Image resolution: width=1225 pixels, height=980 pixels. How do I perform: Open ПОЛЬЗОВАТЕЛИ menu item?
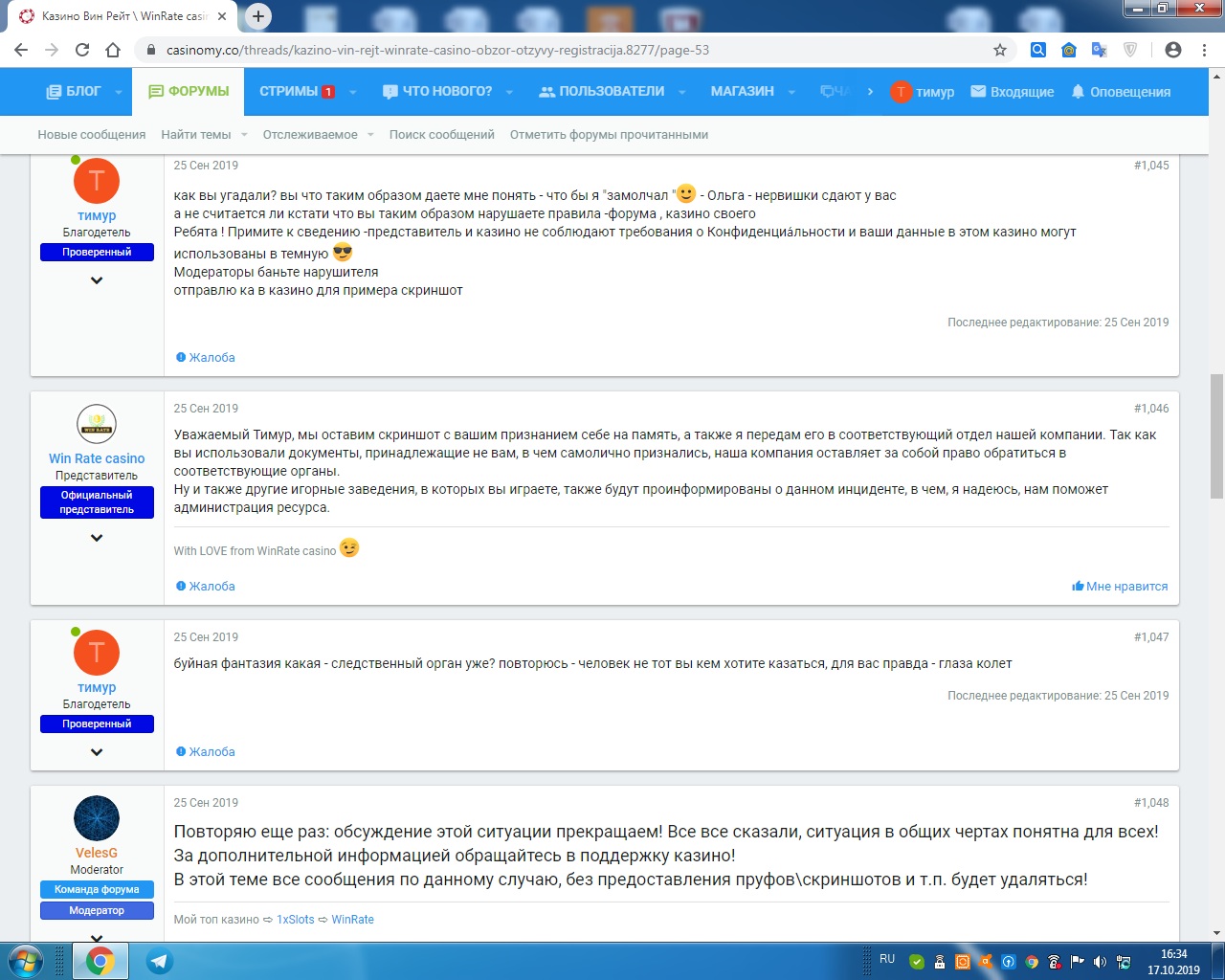click(x=602, y=92)
